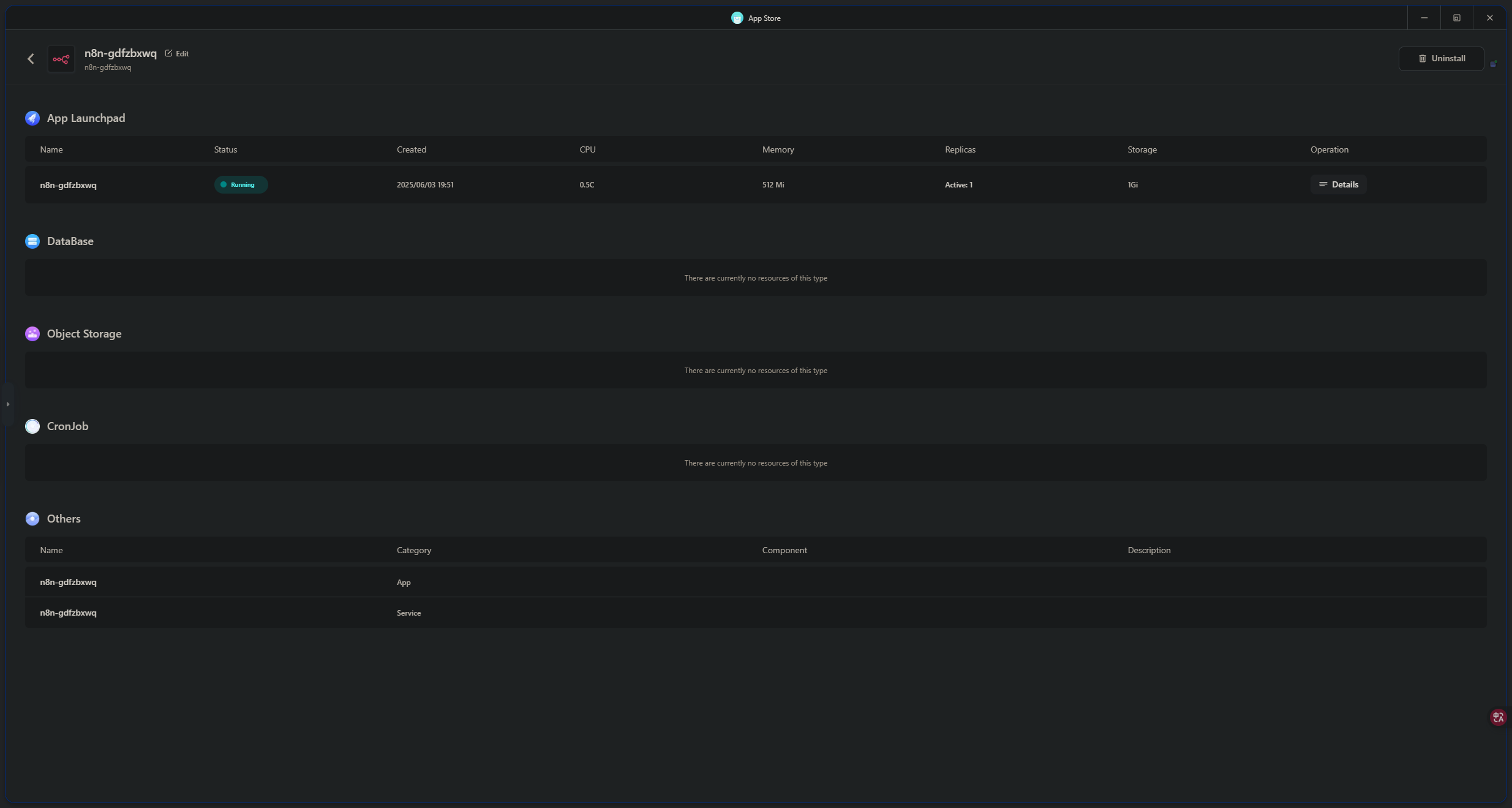This screenshot has width=1512, height=808.
Task: Click the Others section heading
Action: tap(64, 519)
